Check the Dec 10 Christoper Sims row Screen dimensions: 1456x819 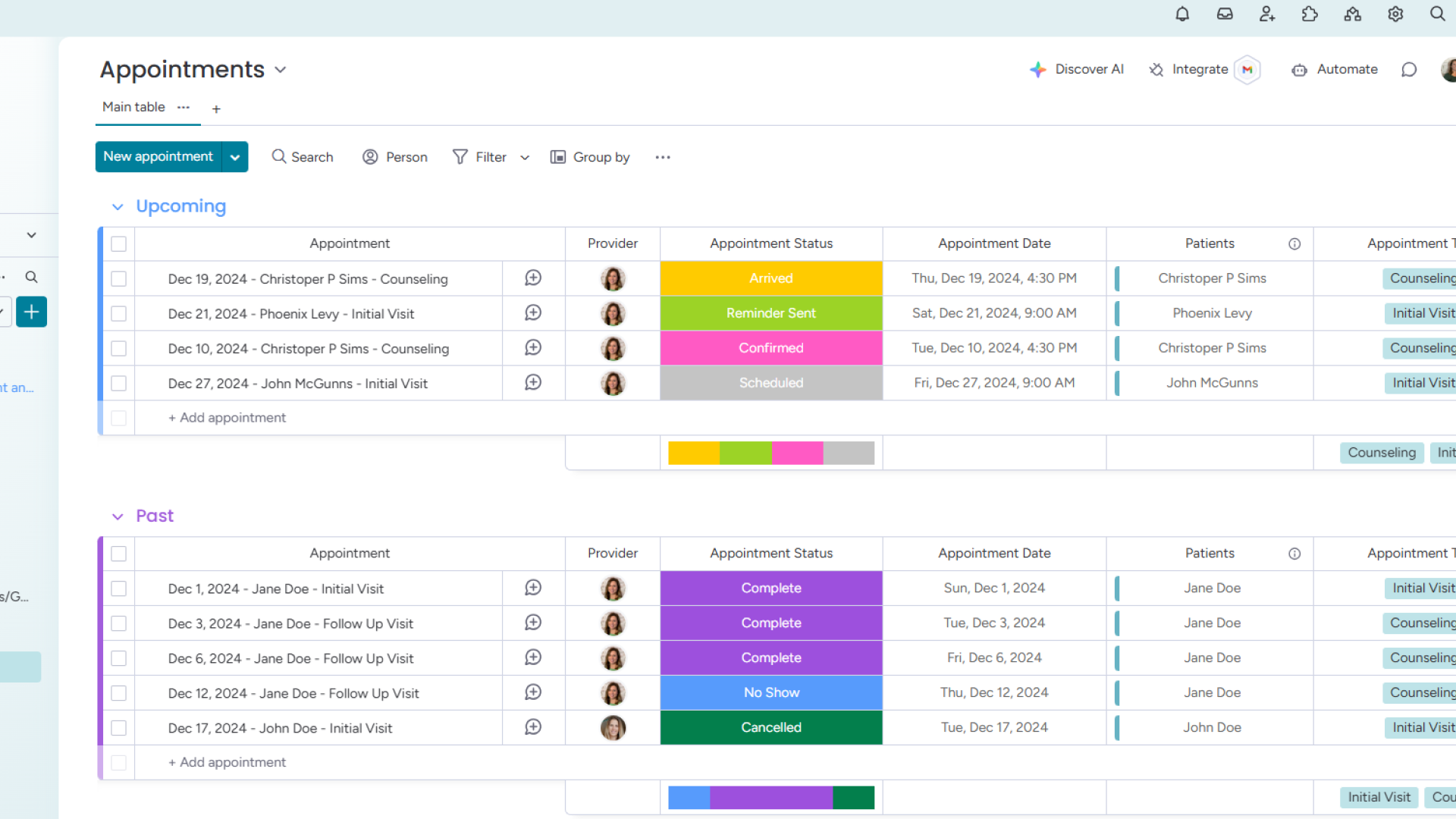(118, 348)
